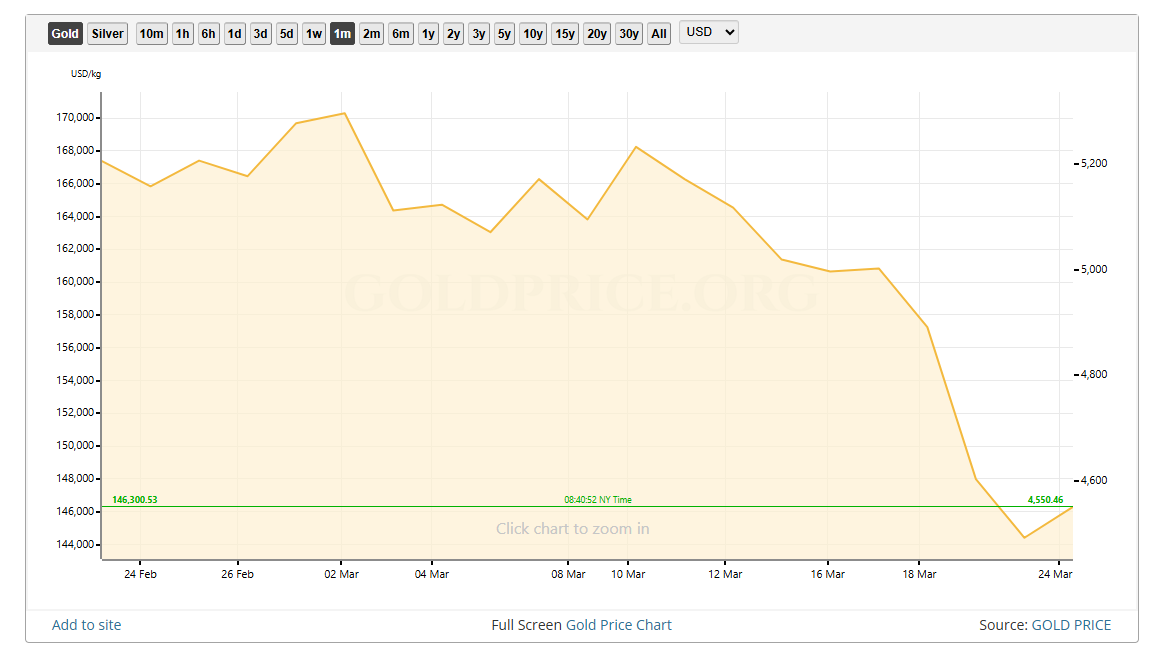Open the GOLD PRICE source link
The width and height of the screenshot is (1167, 668).
pyautogui.click(x=1071, y=625)
